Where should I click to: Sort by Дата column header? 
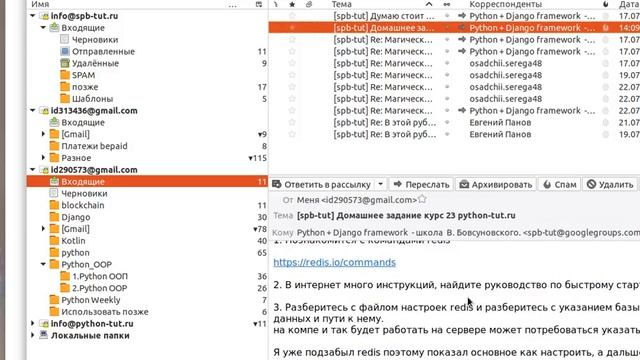coord(629,4)
